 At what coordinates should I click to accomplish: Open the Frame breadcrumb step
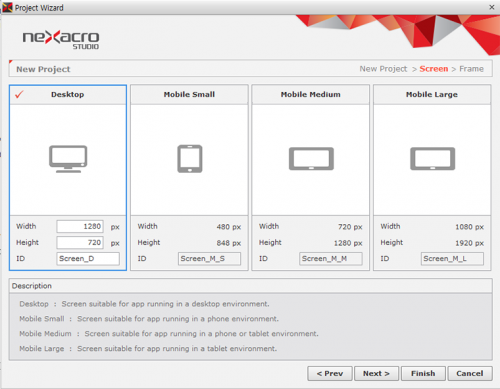coord(471,69)
